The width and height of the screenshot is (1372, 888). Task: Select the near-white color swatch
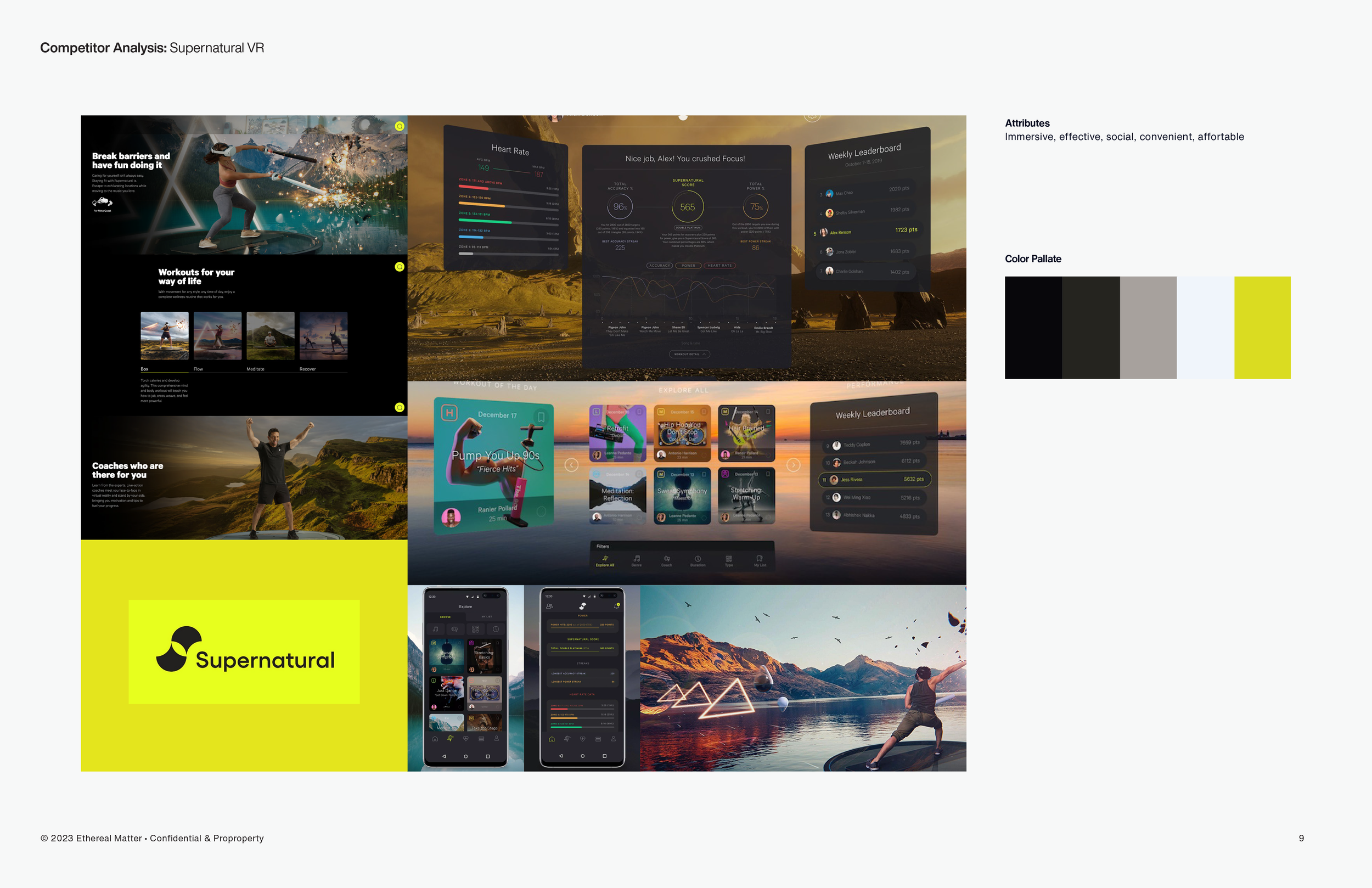pos(1205,328)
